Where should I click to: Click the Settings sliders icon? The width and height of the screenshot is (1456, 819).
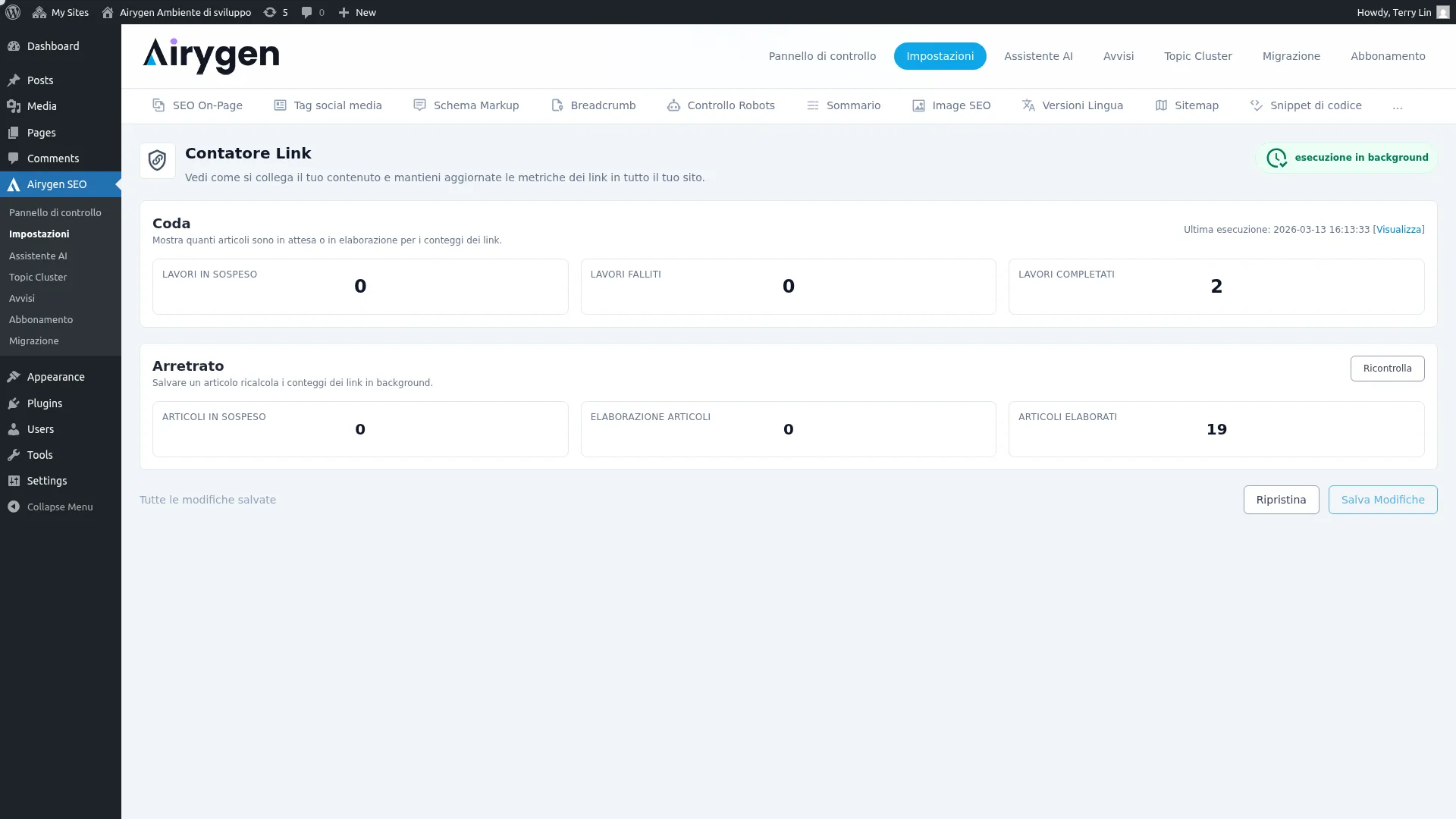[14, 481]
